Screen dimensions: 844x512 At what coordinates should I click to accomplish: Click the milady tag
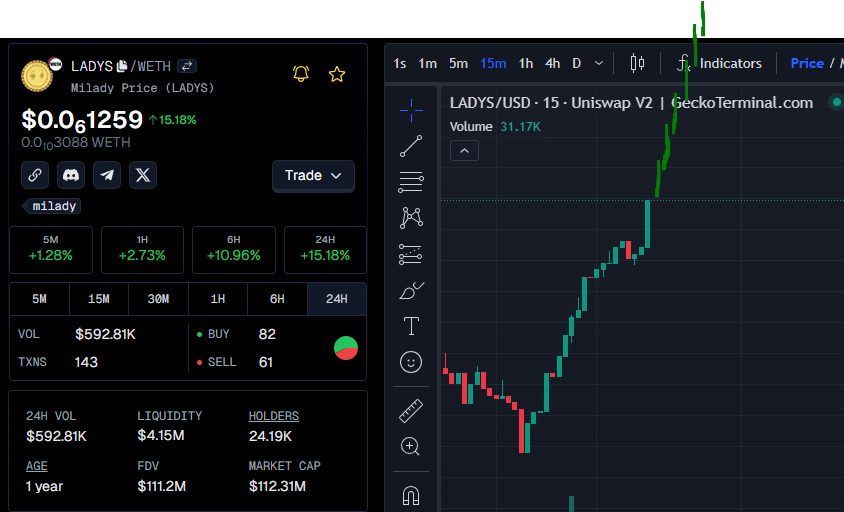click(x=52, y=206)
